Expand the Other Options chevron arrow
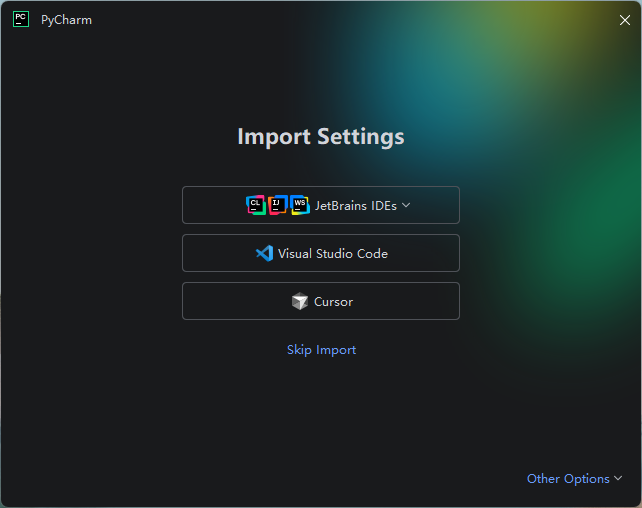This screenshot has height=508, width=642. tap(618, 479)
